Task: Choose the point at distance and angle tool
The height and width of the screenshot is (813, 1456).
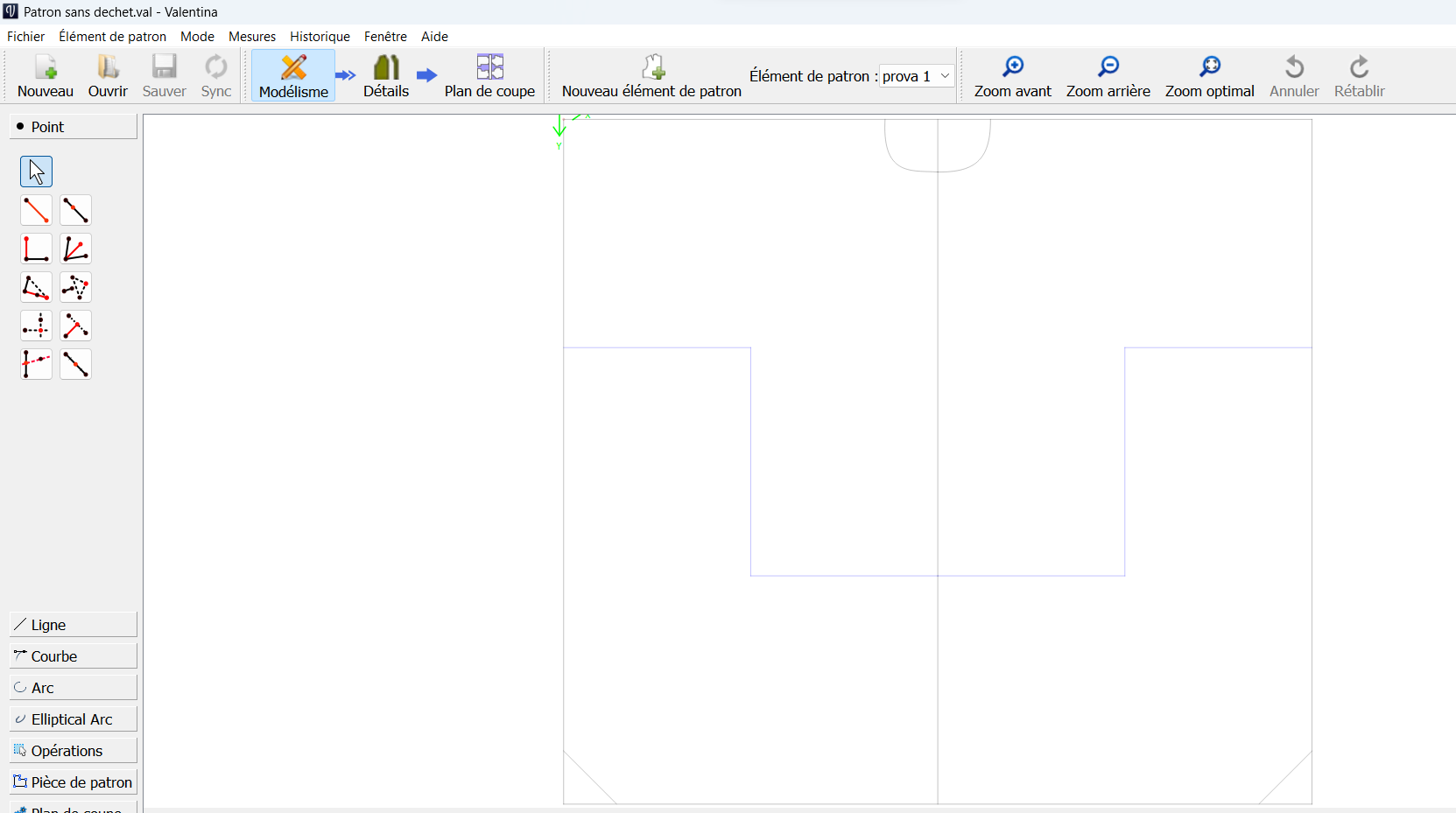Action: pos(36,210)
